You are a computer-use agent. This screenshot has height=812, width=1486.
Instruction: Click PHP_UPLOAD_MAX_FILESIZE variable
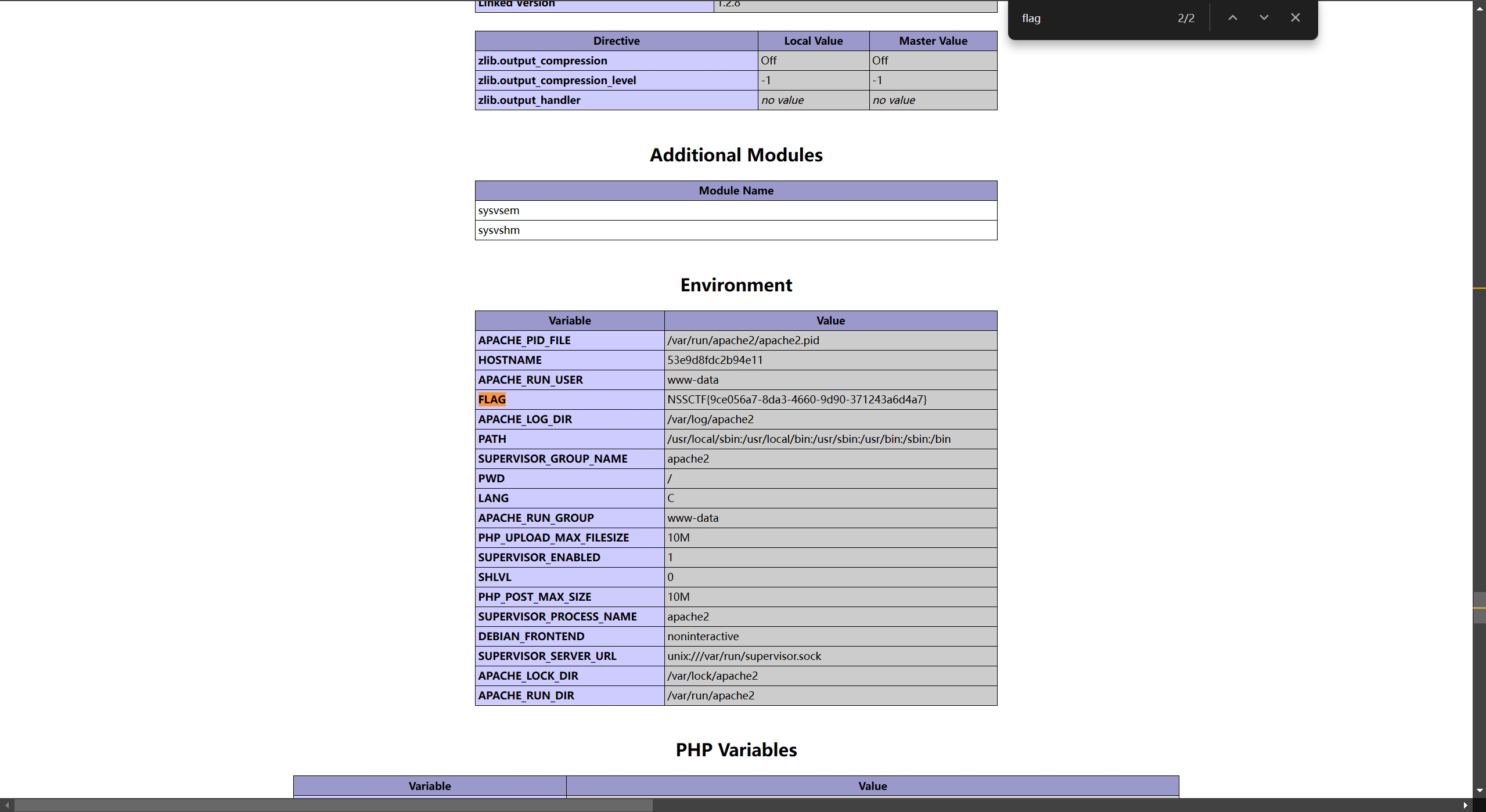[x=553, y=537]
